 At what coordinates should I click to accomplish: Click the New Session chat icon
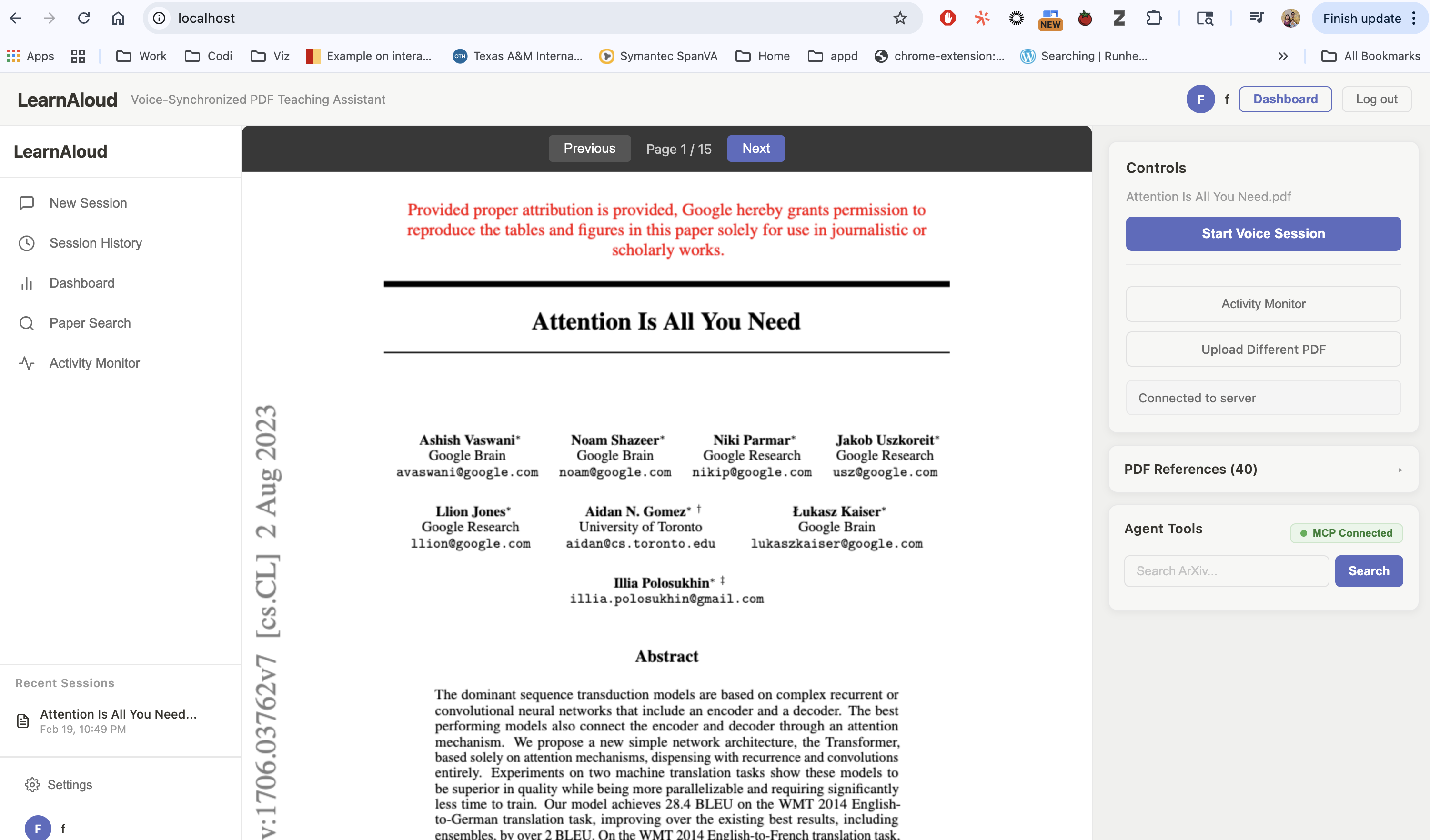27,203
